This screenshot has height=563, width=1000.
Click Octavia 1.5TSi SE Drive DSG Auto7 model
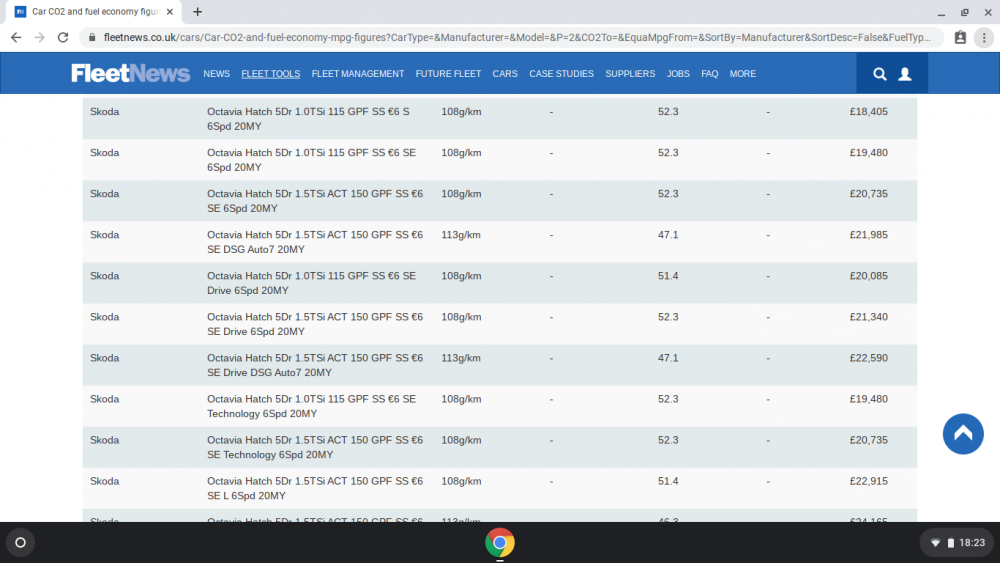point(315,365)
